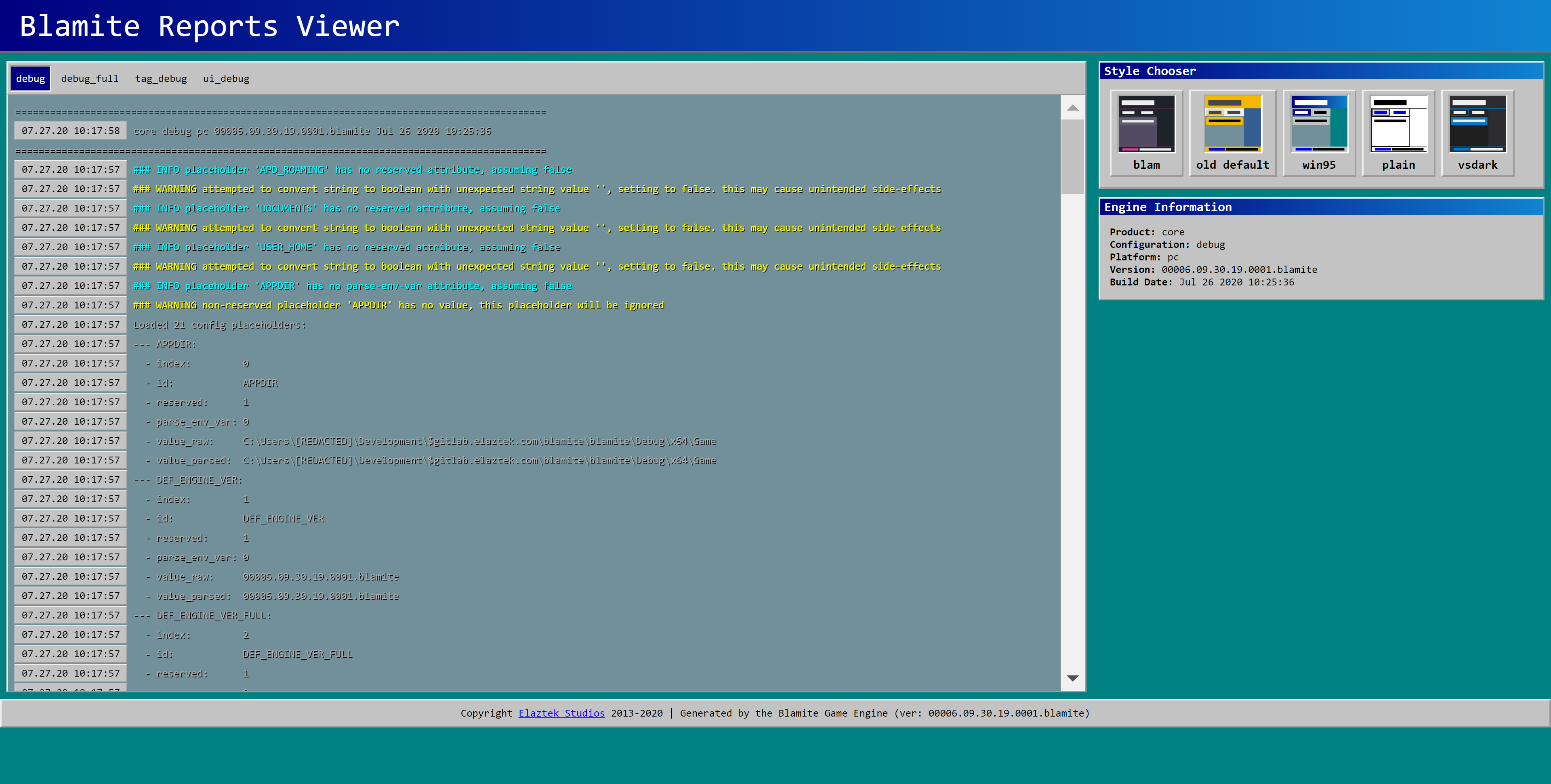This screenshot has width=1551, height=784.
Task: View the ui_debug tab
Action: [x=226, y=79]
